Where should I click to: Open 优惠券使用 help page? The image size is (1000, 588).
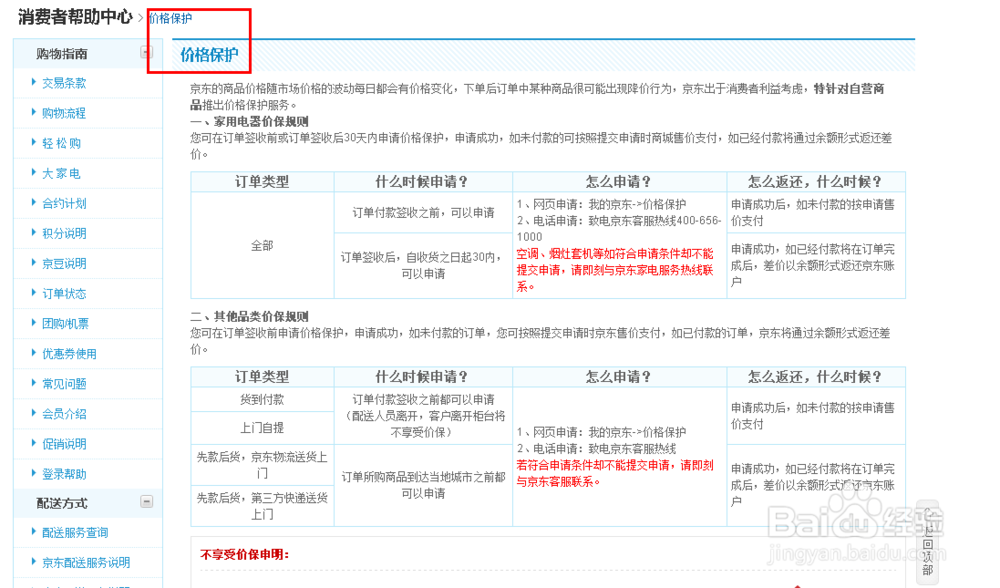[x=69, y=353]
